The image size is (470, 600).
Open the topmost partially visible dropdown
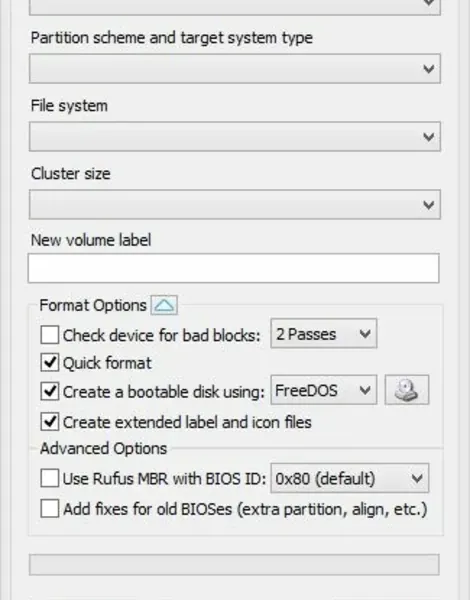click(235, 7)
